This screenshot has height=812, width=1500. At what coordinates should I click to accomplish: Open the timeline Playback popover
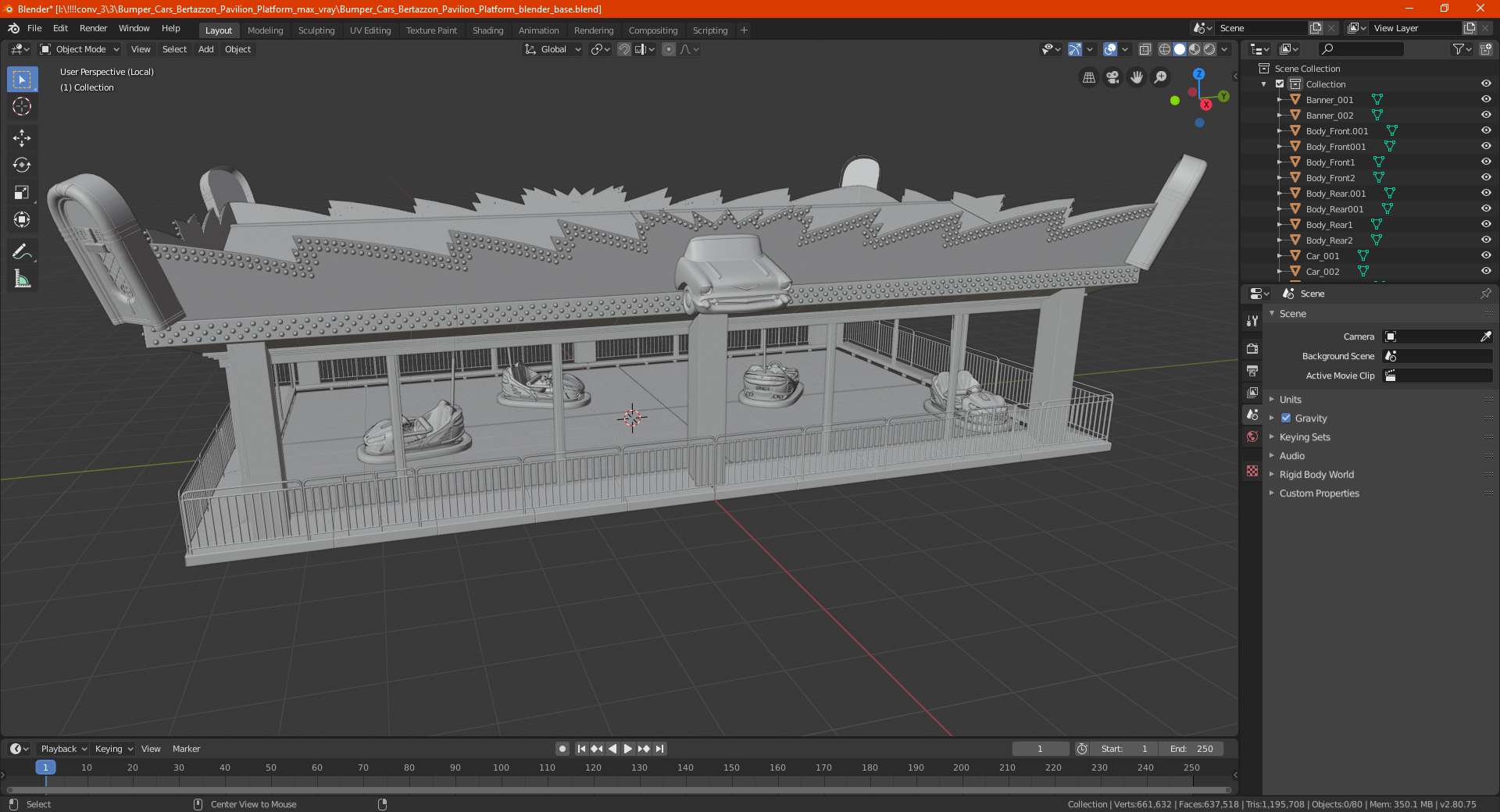coord(63,749)
